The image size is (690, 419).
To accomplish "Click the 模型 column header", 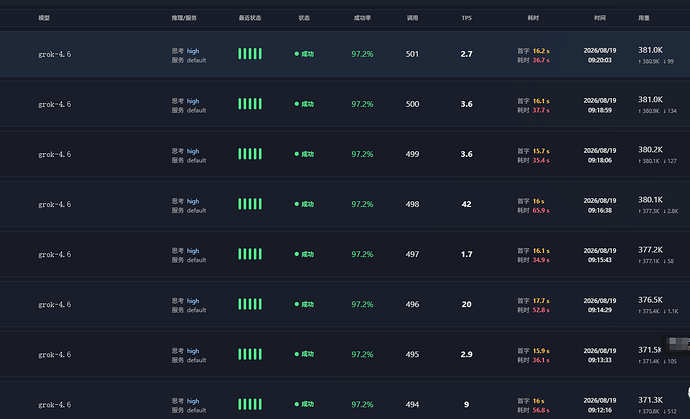I will click(44, 18).
